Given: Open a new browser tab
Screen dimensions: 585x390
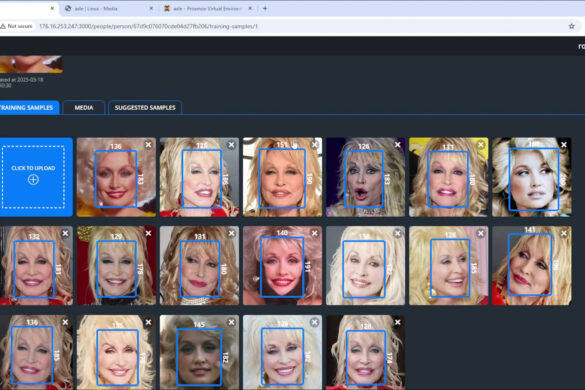Looking at the screenshot, I should tap(265, 8).
